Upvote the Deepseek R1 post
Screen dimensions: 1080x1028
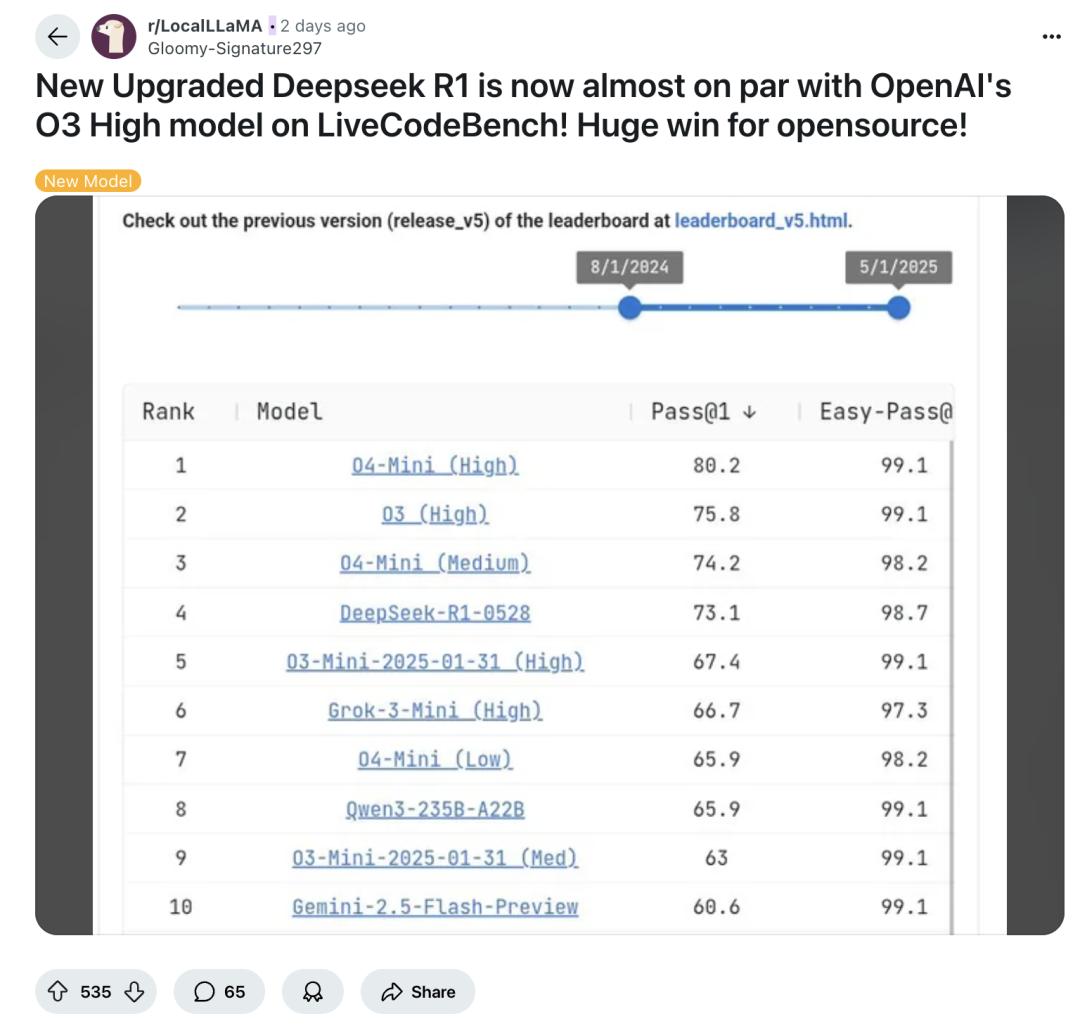pyautogui.click(x=58, y=991)
